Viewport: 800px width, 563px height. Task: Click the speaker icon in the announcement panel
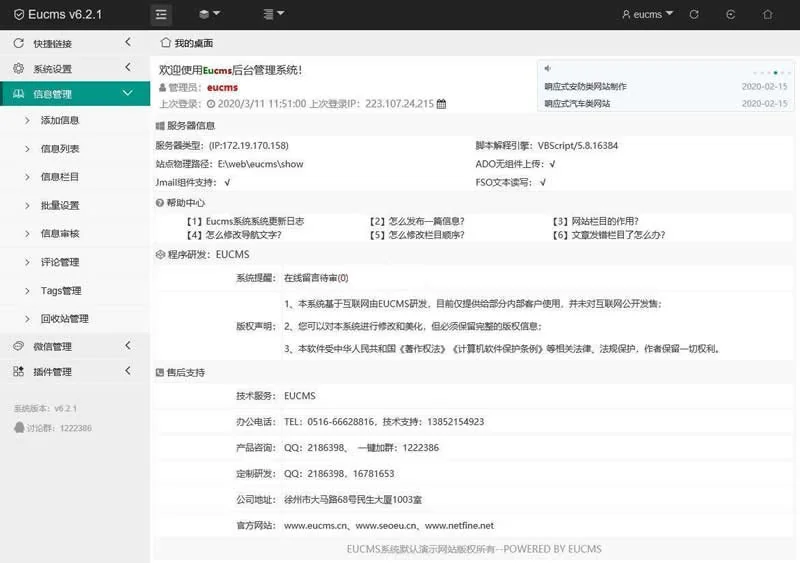click(x=548, y=69)
